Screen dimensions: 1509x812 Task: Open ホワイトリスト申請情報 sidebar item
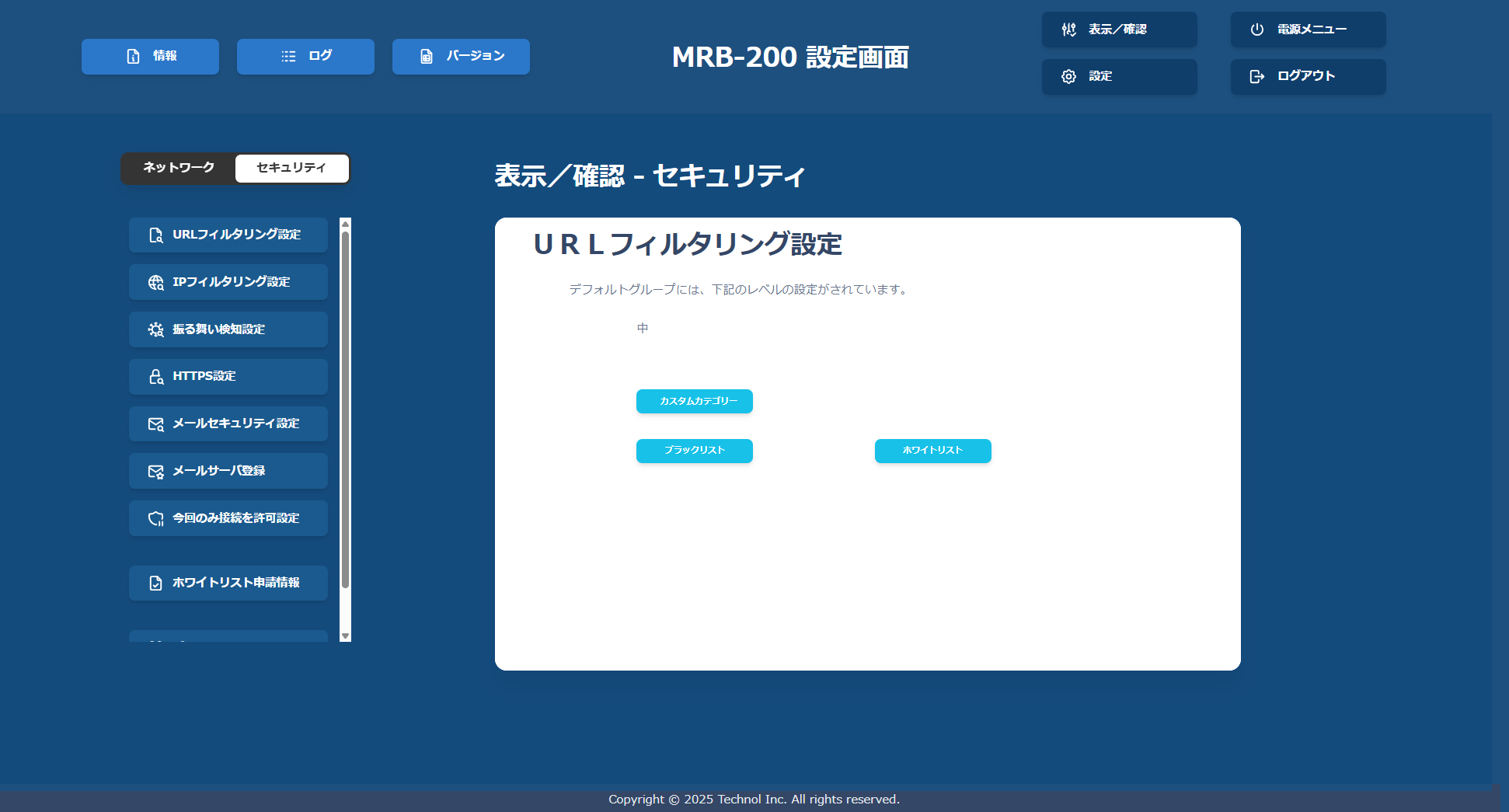228,583
